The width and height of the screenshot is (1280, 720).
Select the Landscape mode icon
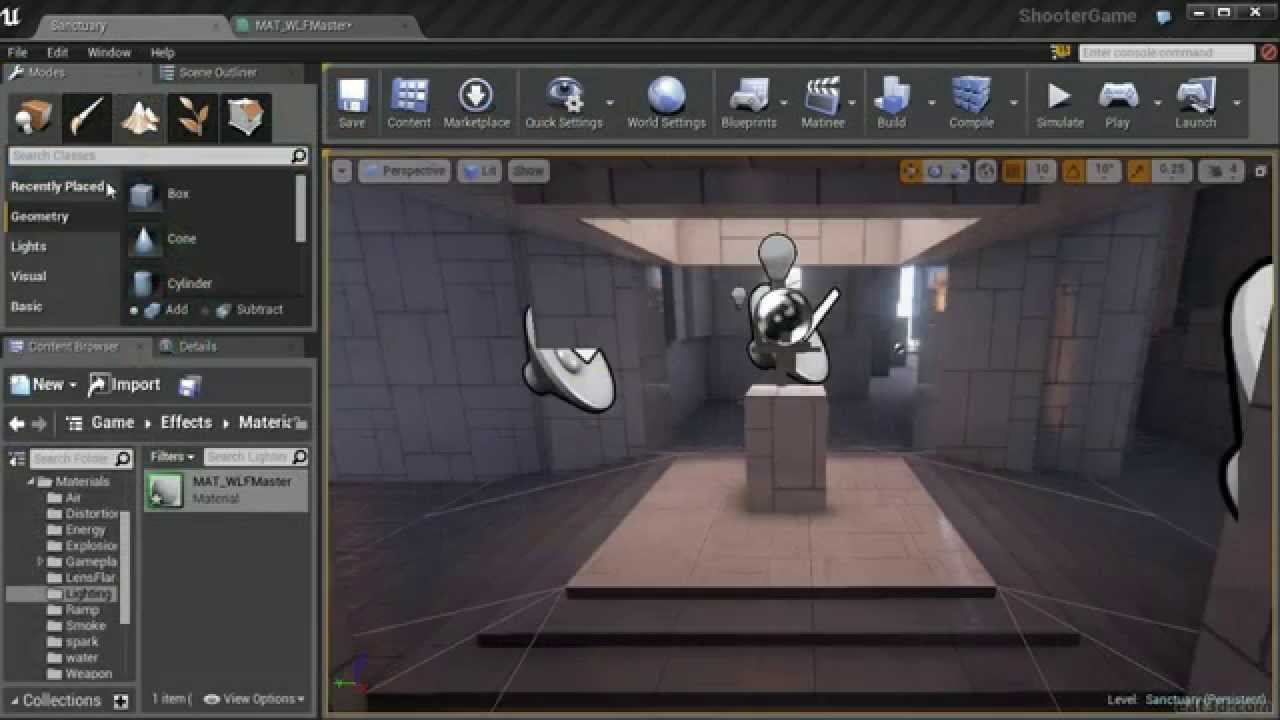140,118
